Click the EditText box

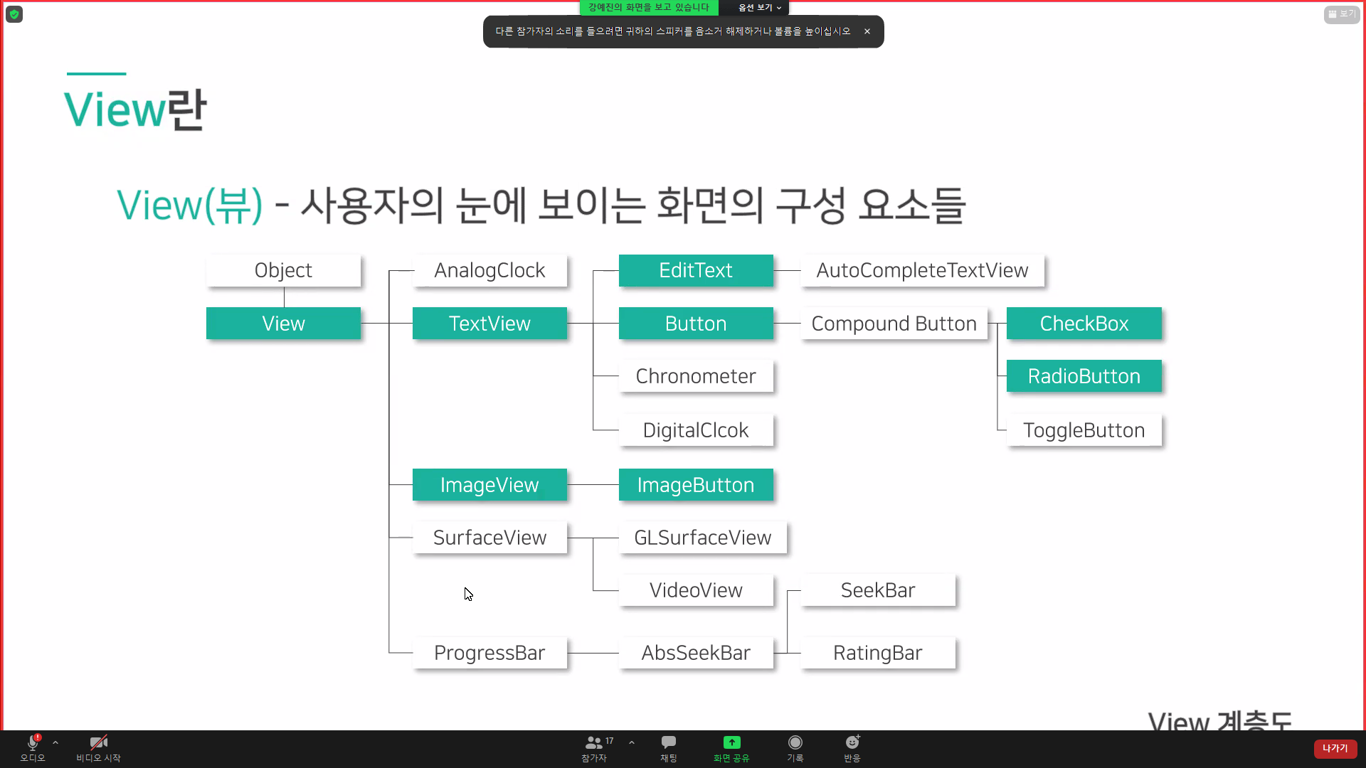tap(695, 270)
